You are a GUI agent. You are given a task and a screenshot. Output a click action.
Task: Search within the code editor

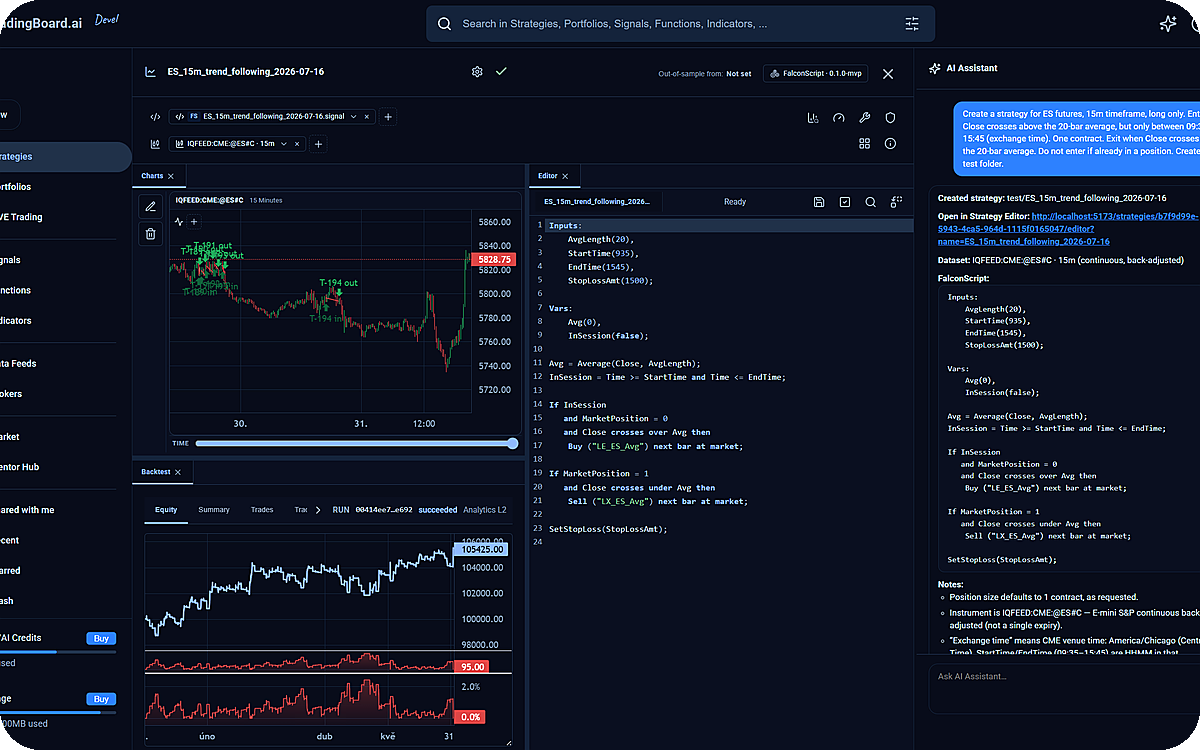(870, 202)
